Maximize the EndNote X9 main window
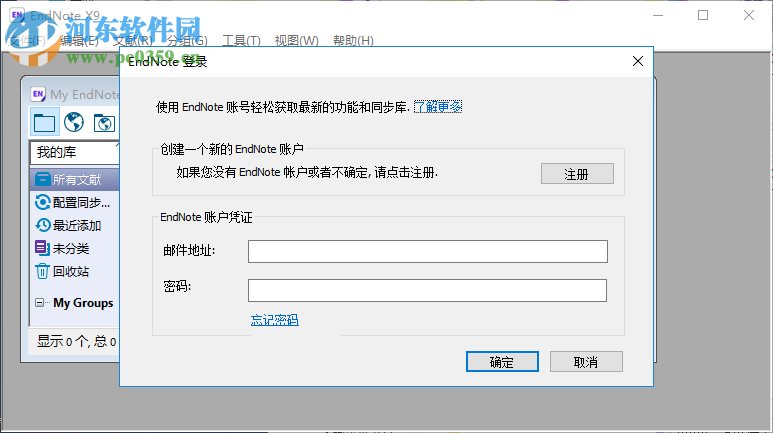773x433 pixels. [x=703, y=15]
